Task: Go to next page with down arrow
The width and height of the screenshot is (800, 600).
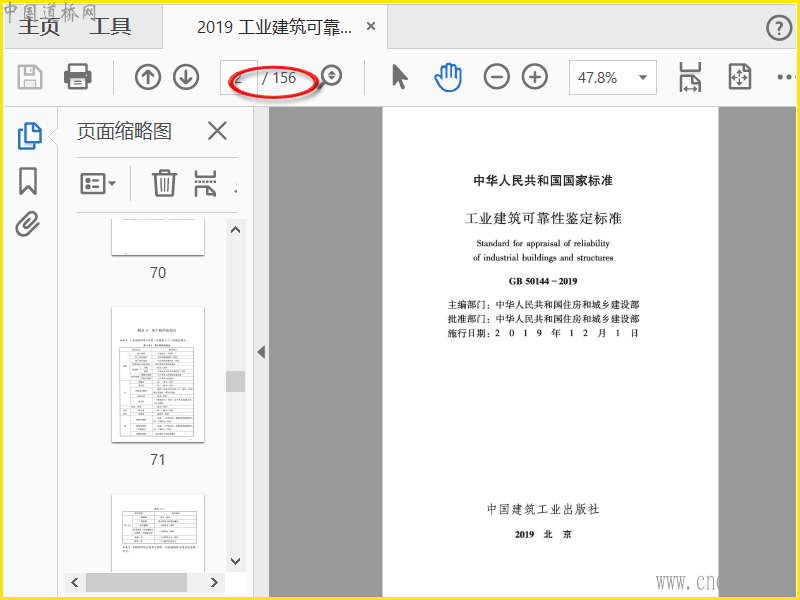Action: (x=186, y=77)
